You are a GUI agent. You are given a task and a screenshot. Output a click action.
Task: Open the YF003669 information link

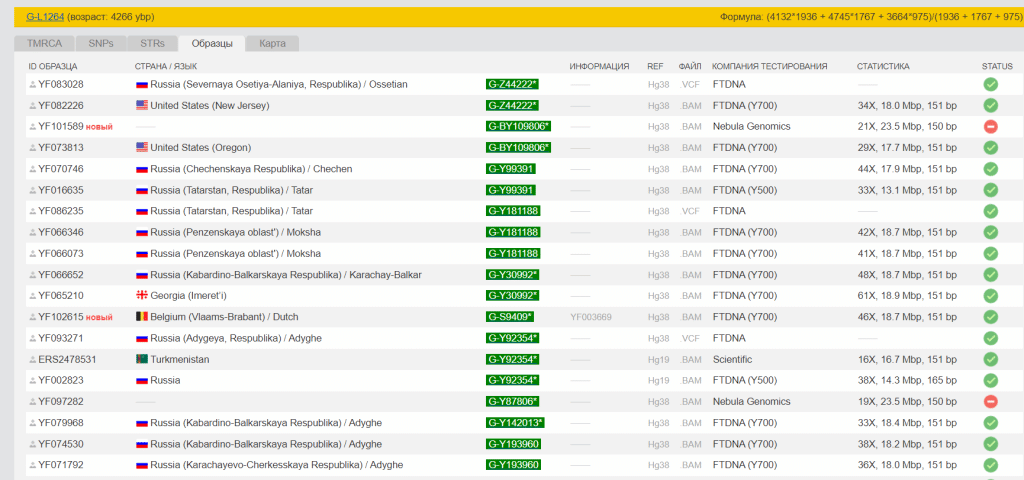point(590,317)
